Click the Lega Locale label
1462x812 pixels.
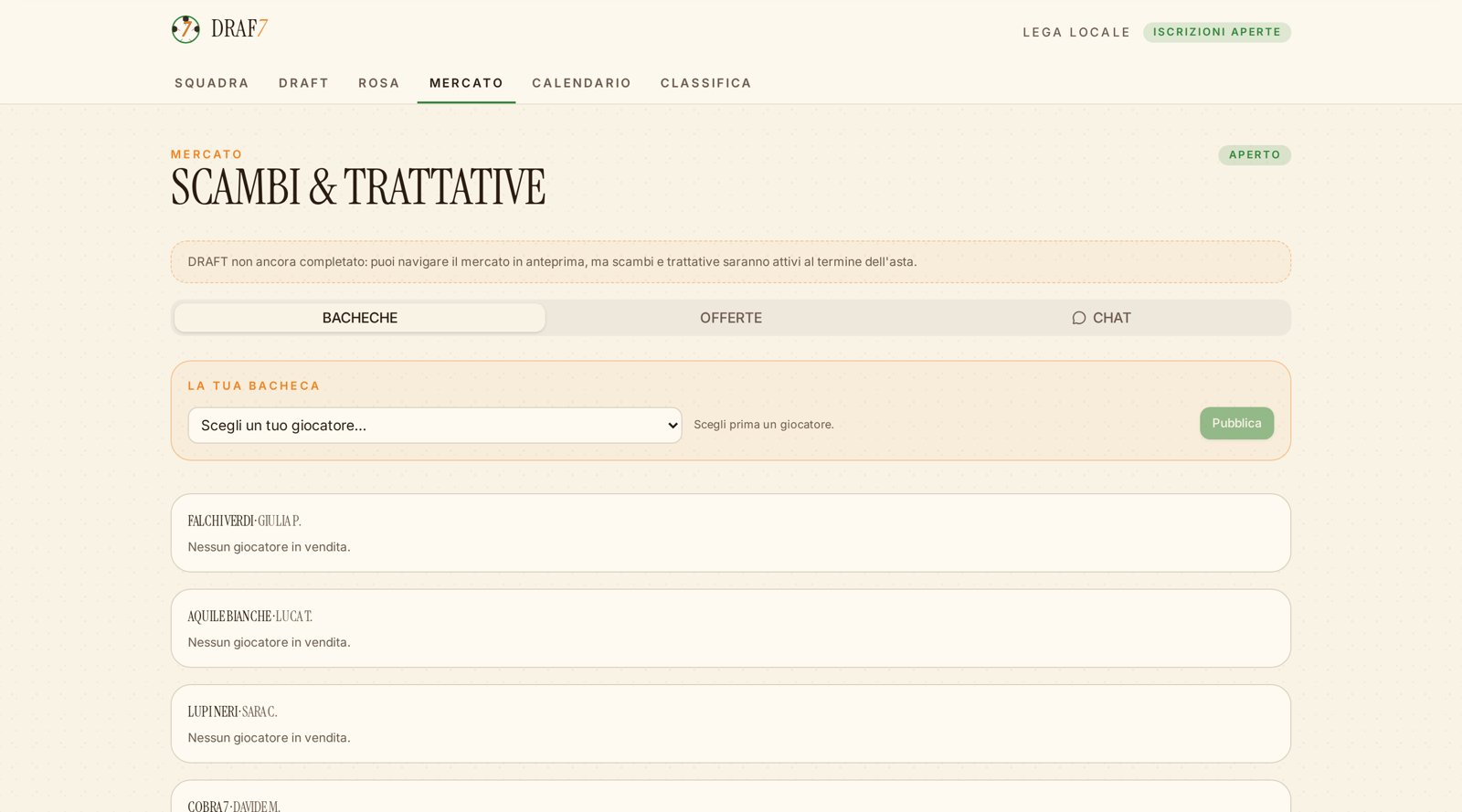coord(1076,32)
